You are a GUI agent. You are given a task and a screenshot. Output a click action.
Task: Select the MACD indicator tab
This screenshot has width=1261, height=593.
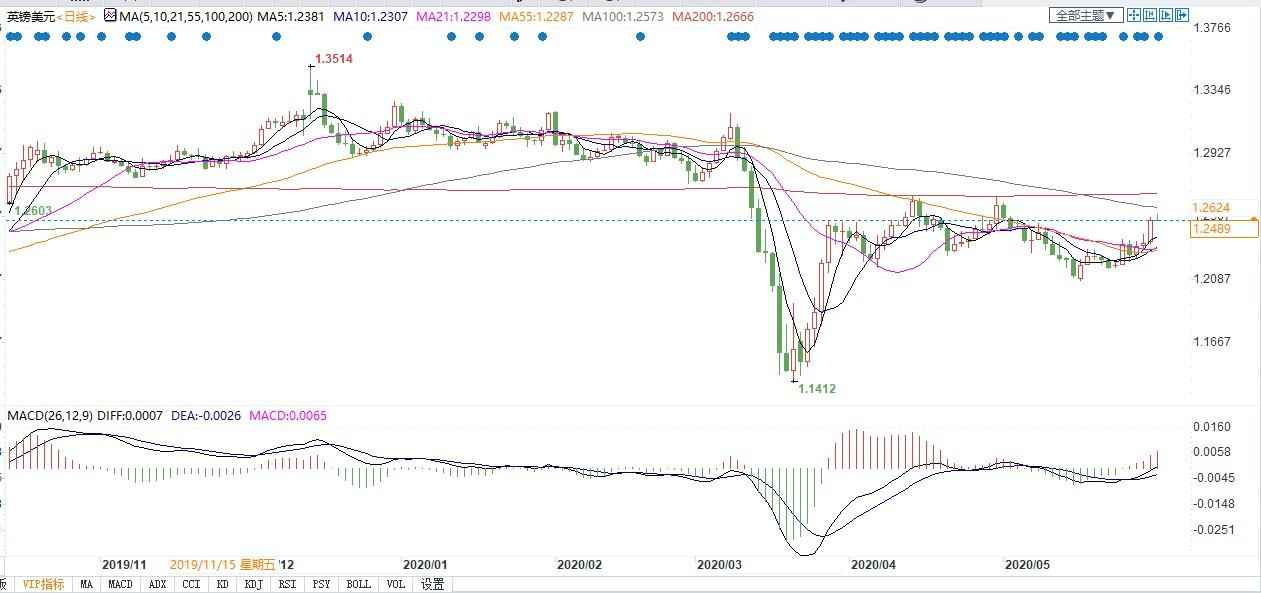coord(120,584)
